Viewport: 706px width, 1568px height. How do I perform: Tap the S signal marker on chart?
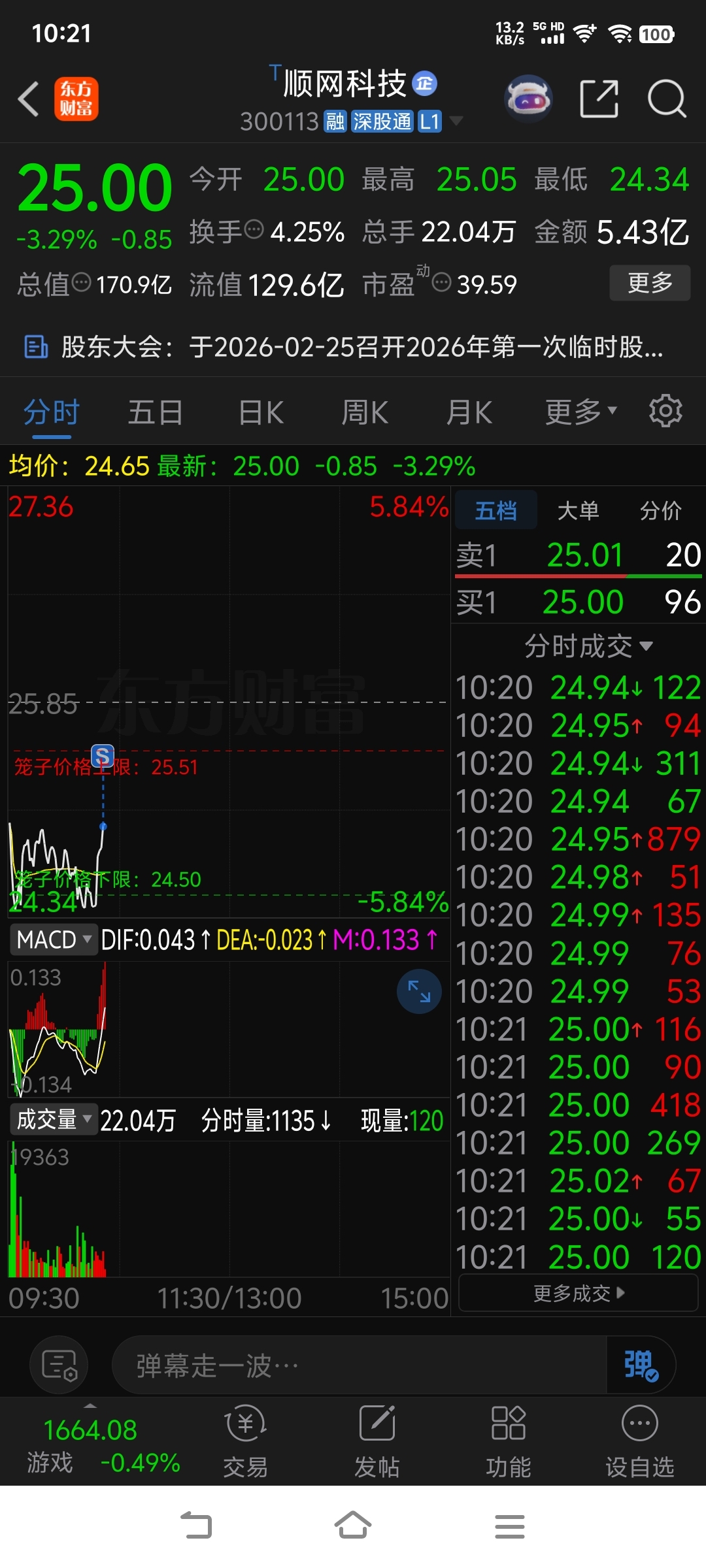click(x=103, y=756)
